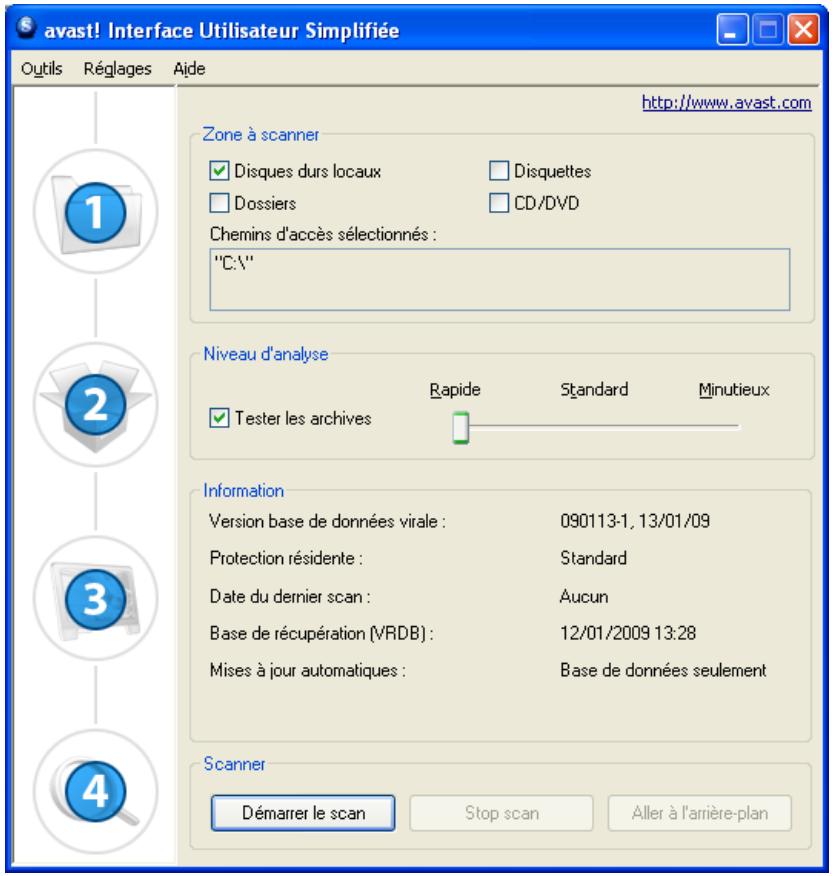Open the http://www.avast.com link

pos(726,103)
